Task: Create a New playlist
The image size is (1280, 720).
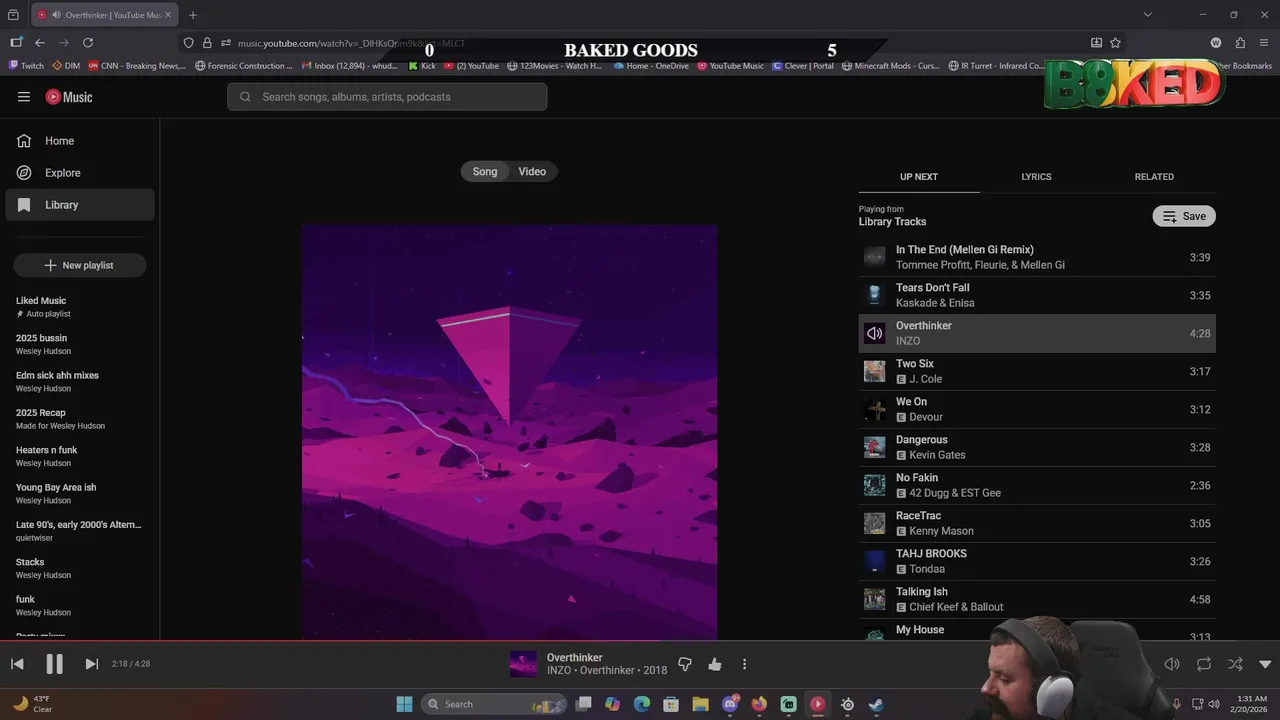Action: pos(80,265)
